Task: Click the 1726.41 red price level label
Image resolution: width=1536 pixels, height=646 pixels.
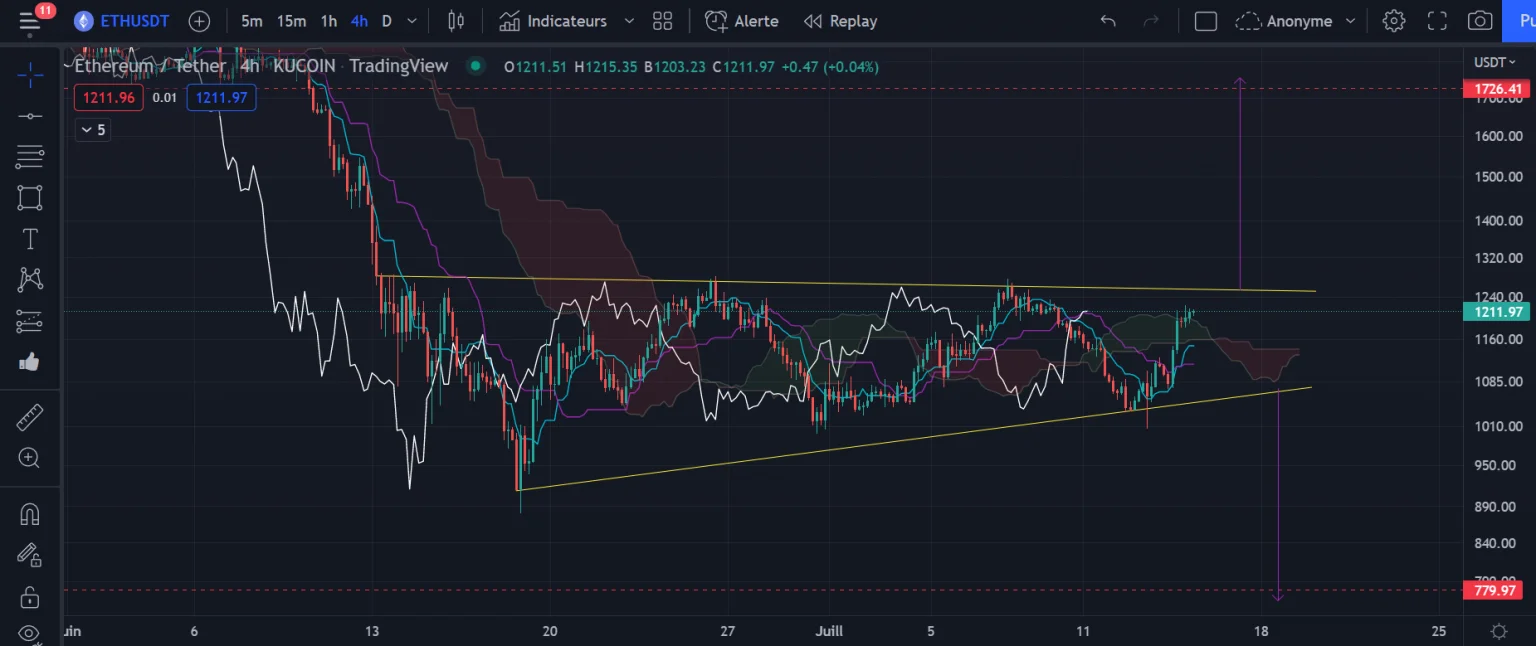Action: coord(1497,89)
